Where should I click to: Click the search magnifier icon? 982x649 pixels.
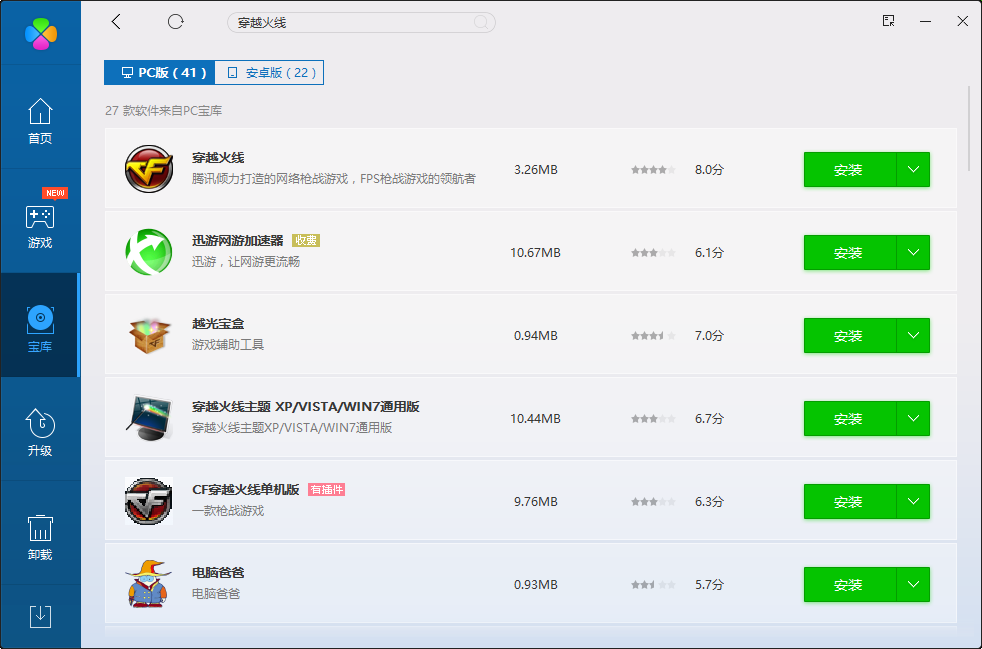(x=481, y=23)
